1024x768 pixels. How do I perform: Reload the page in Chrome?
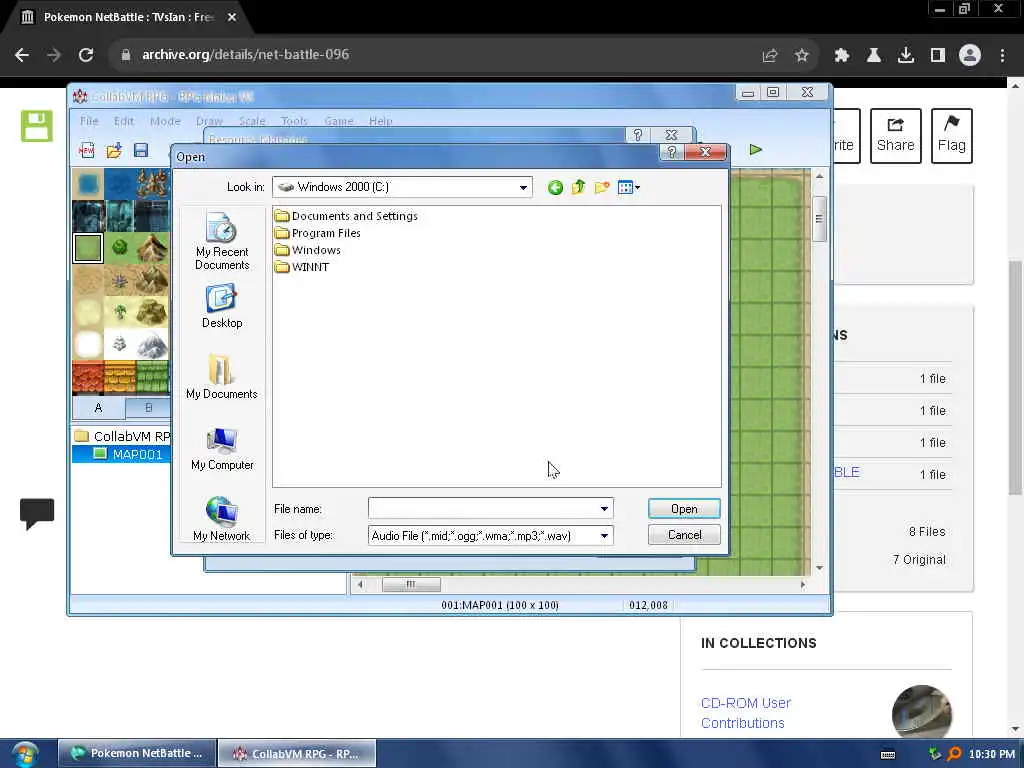(x=86, y=56)
